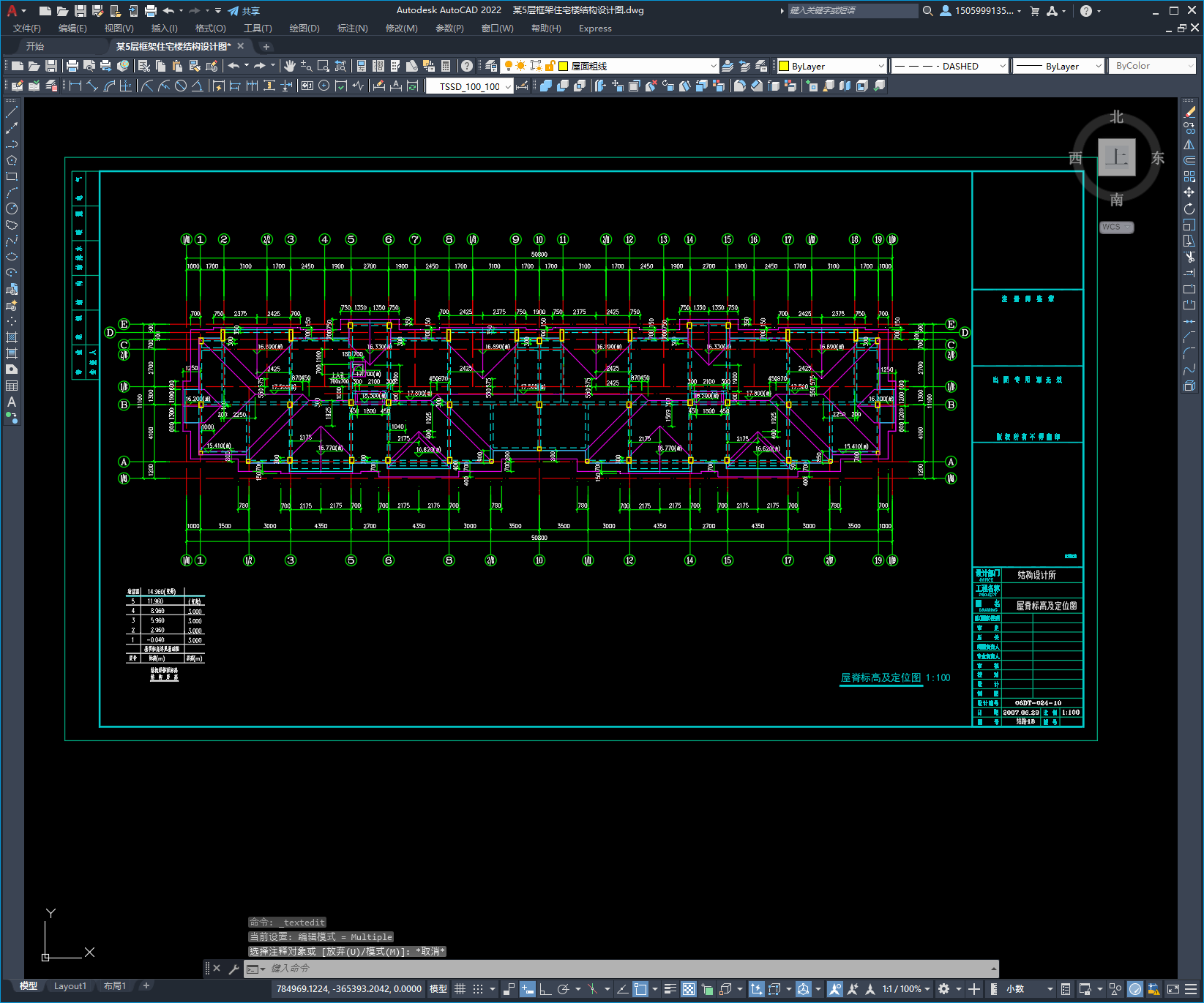Open the 文件(F) menu
This screenshot has width=1204, height=1003.
[x=27, y=29]
